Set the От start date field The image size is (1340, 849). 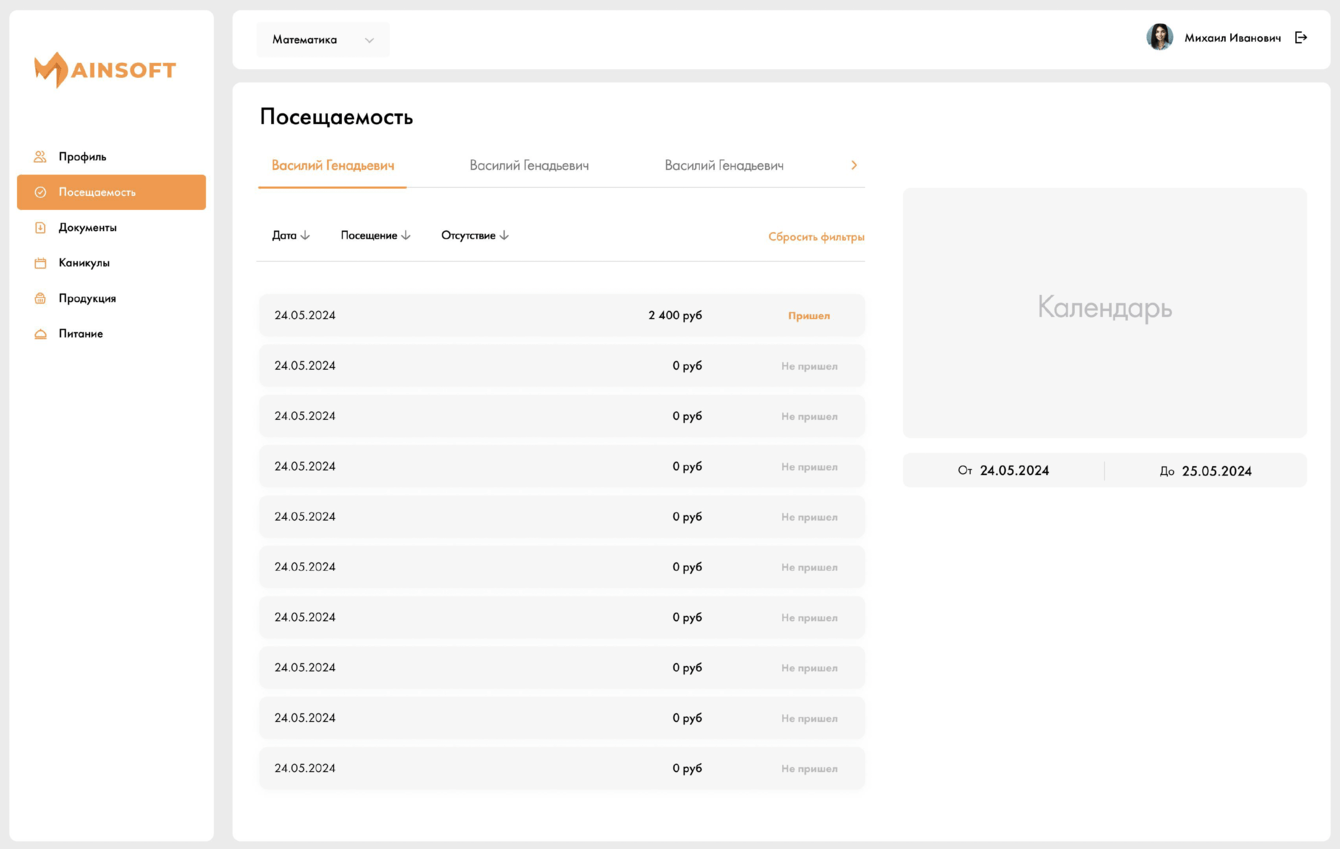pos(1004,471)
